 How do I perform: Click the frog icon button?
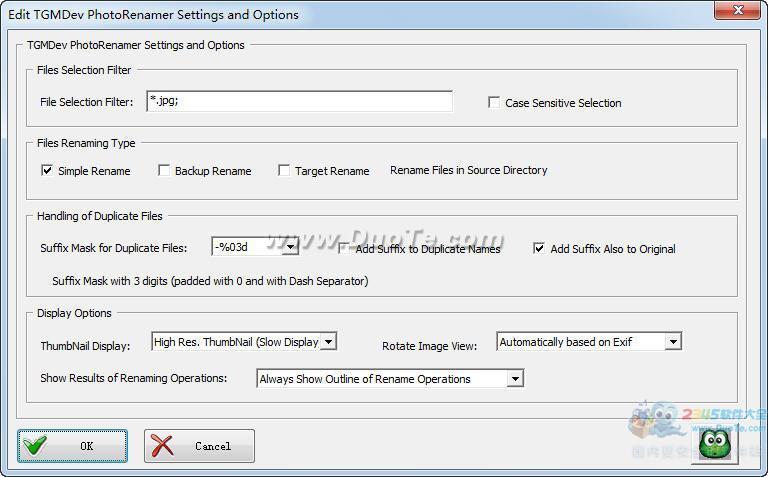point(715,444)
